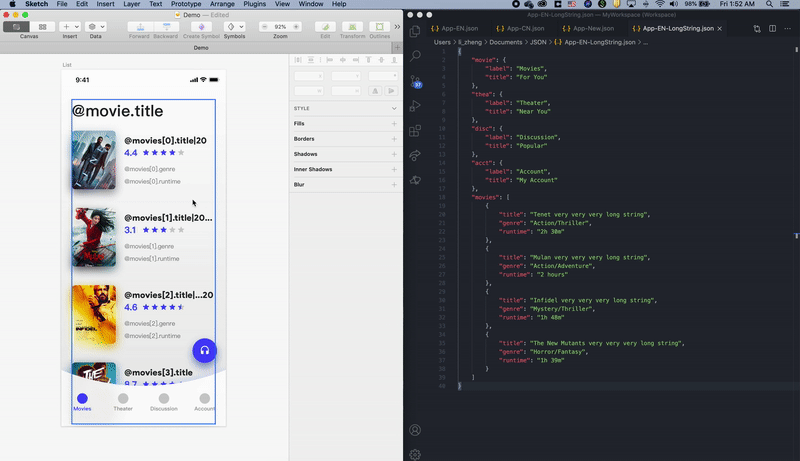Image resolution: width=800 pixels, height=461 pixels.
Task: Add a Fill with plus icon
Action: [394, 123]
